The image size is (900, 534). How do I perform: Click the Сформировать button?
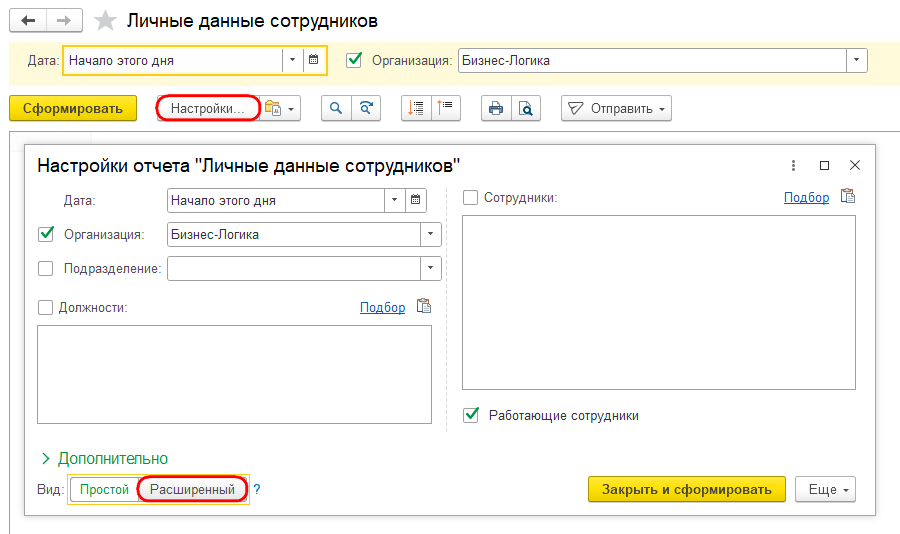[x=73, y=109]
